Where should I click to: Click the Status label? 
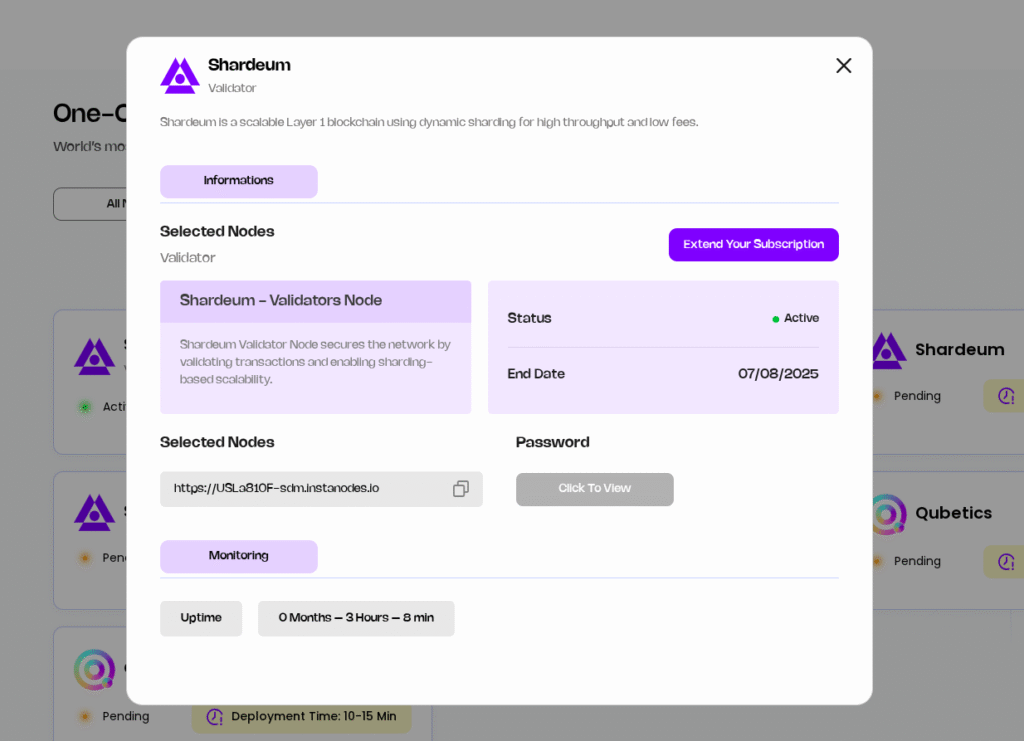tap(529, 318)
